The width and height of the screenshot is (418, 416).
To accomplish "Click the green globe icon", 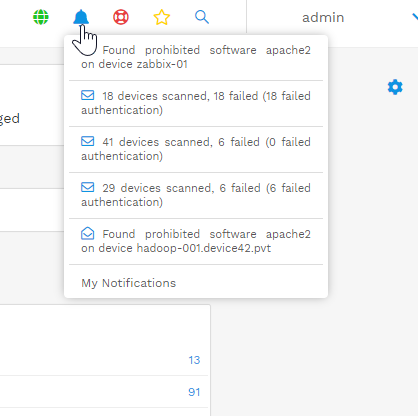I will click(41, 17).
